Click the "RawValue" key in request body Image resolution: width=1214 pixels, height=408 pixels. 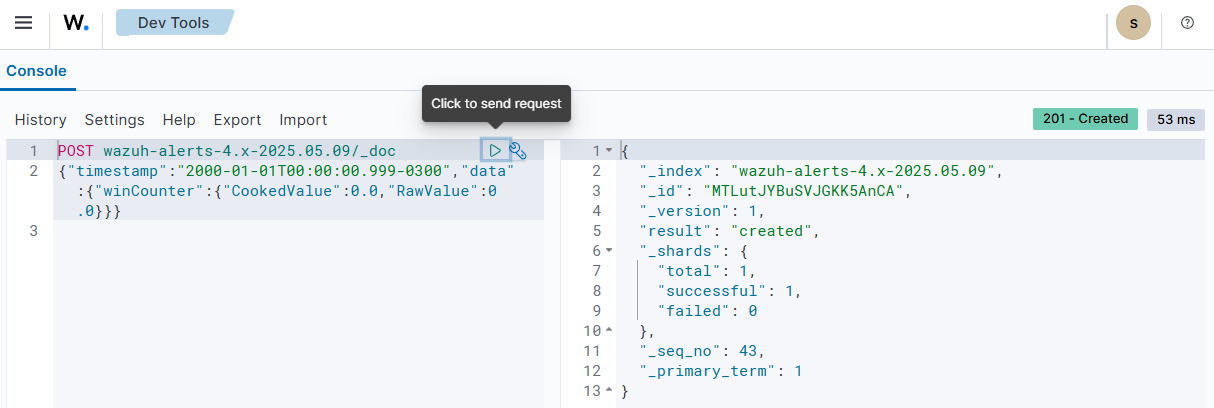click(432, 191)
